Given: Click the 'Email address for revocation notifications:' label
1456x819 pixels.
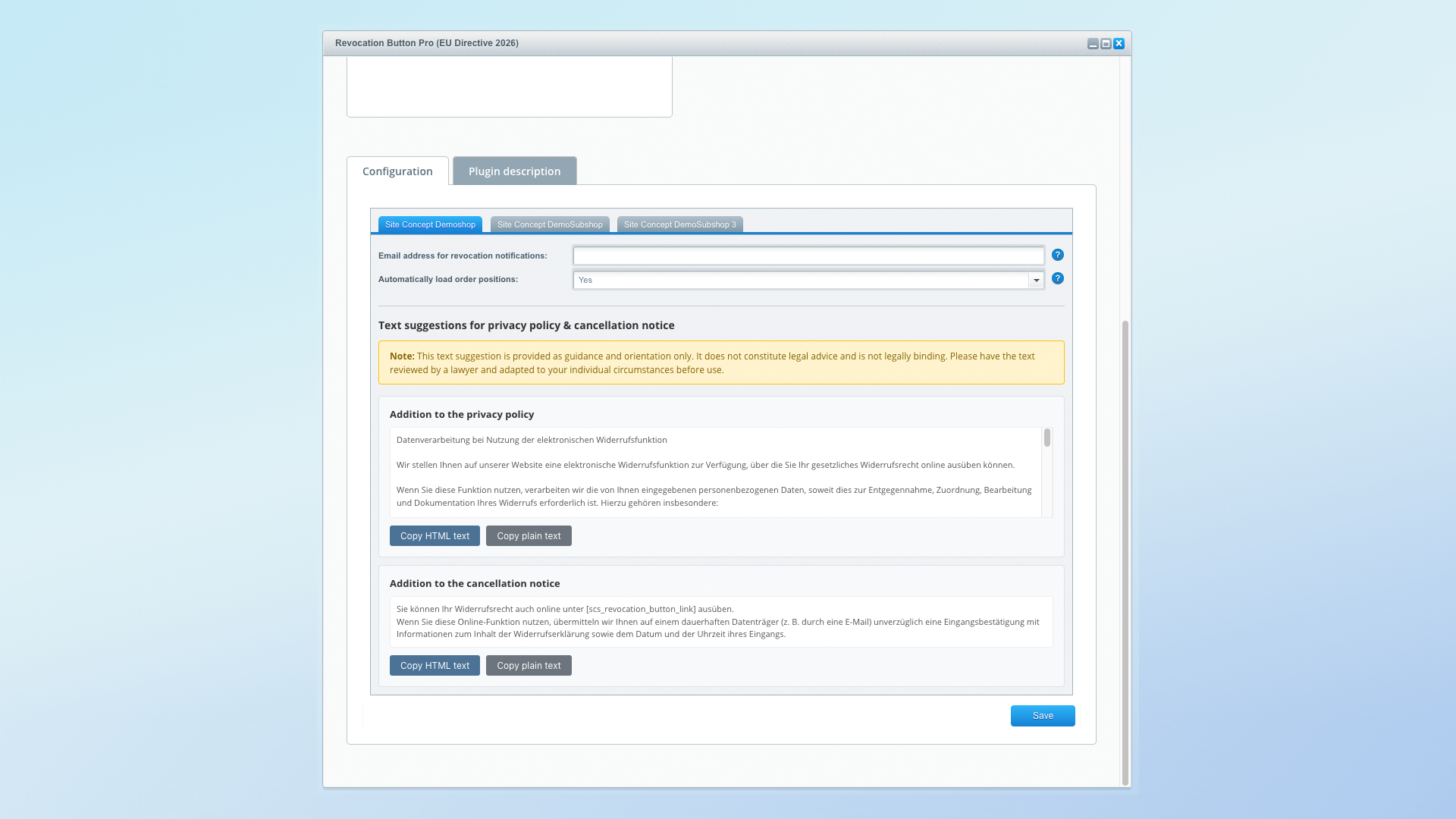Looking at the screenshot, I should (463, 256).
